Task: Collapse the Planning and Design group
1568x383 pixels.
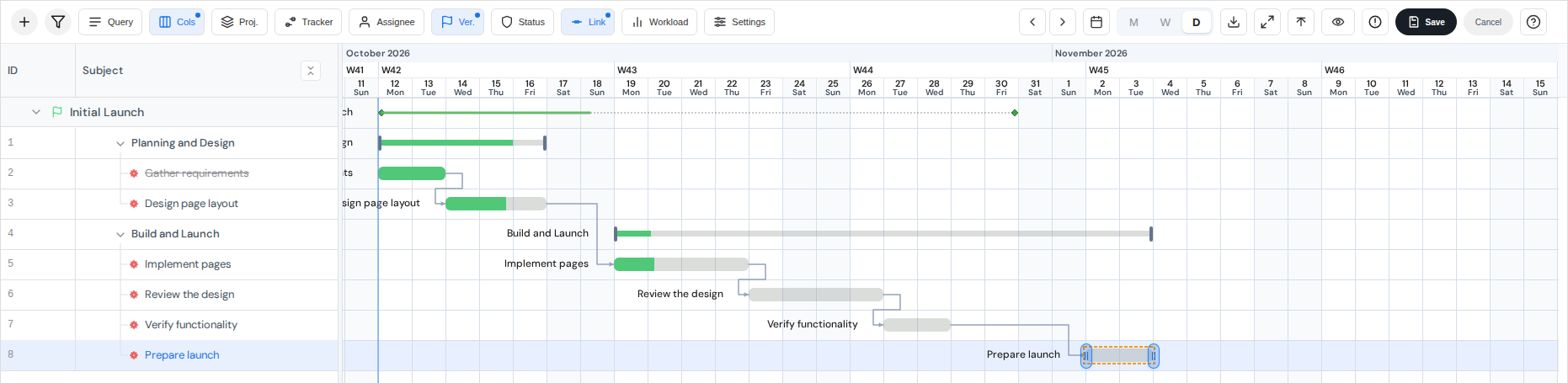Action: [120, 144]
